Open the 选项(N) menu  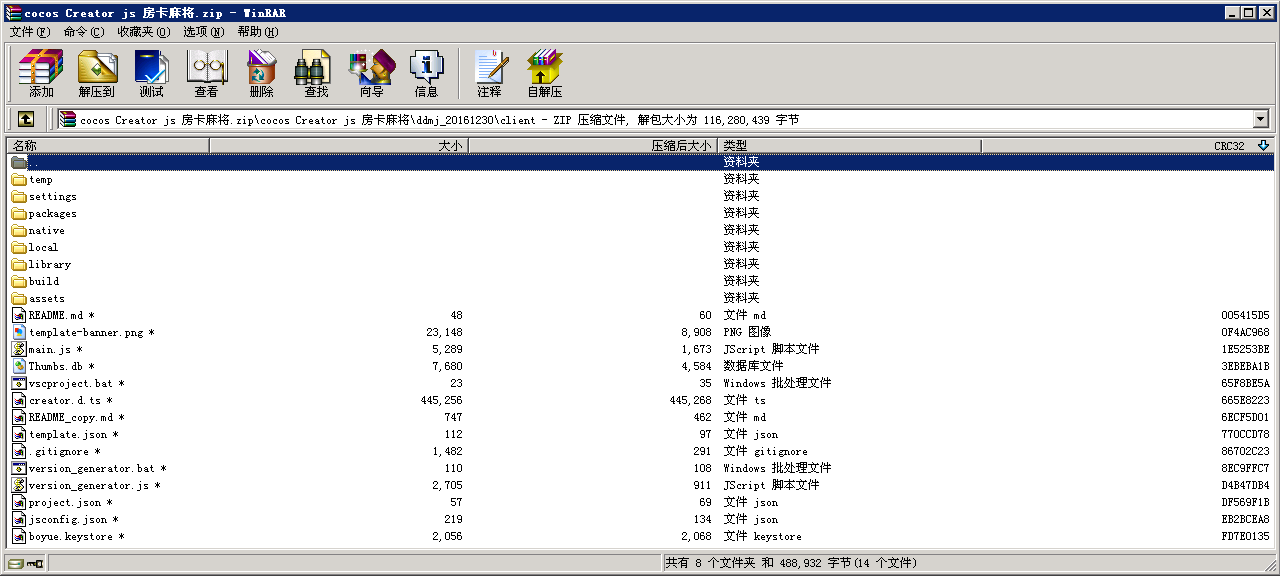(x=203, y=32)
